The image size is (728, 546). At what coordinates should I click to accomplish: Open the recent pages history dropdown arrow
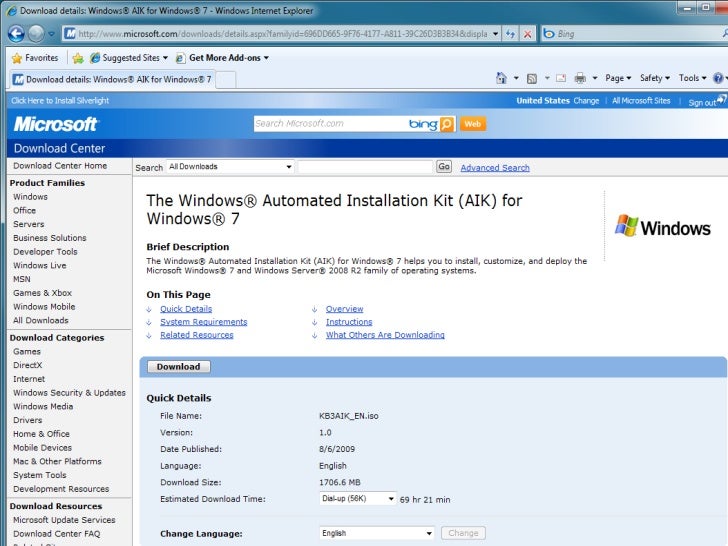pos(52,34)
